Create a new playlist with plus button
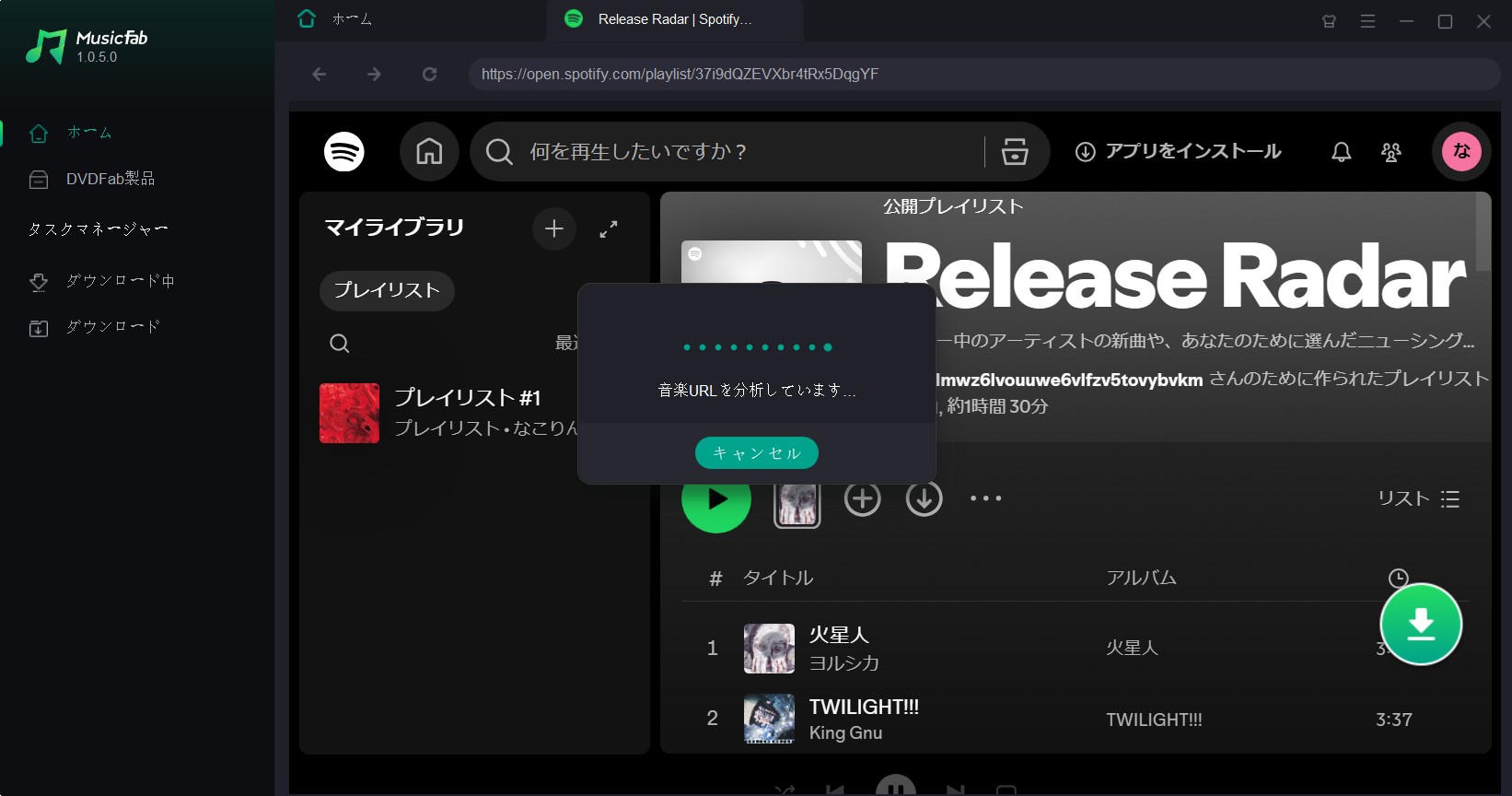Image resolution: width=1512 pixels, height=796 pixels. tap(554, 228)
